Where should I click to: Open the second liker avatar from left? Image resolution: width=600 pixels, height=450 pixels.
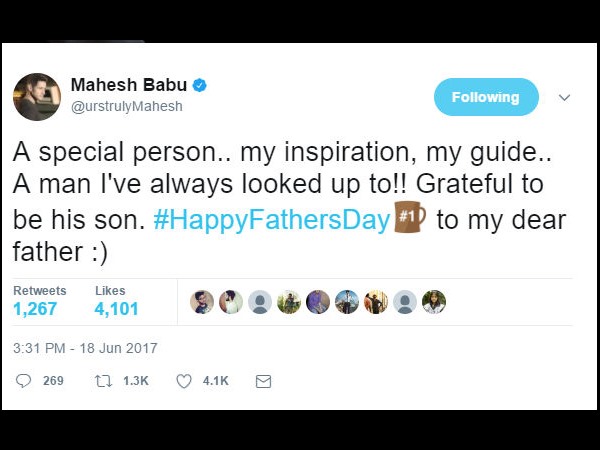tap(231, 302)
